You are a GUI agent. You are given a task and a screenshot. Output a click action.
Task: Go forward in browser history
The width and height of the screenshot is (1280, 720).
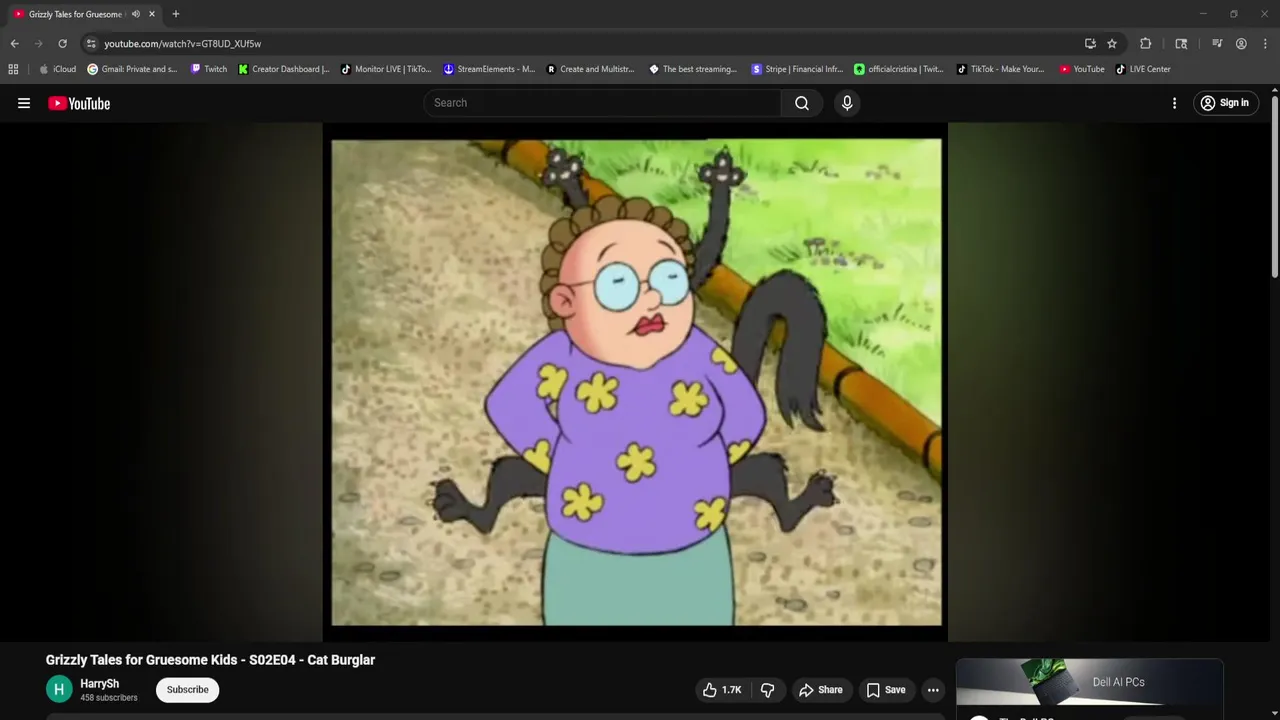[38, 44]
